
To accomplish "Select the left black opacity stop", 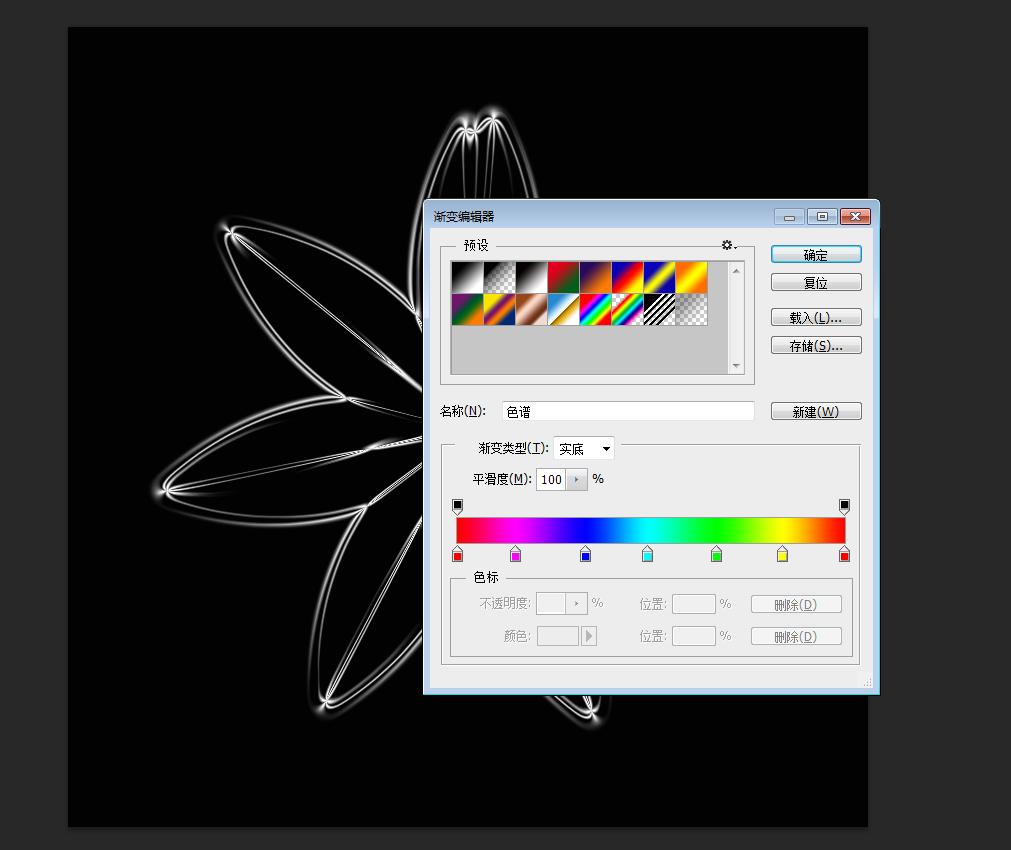I will [458, 506].
